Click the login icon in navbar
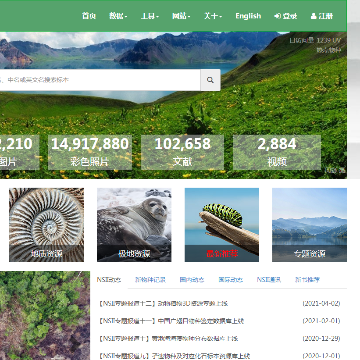 tap(277, 16)
